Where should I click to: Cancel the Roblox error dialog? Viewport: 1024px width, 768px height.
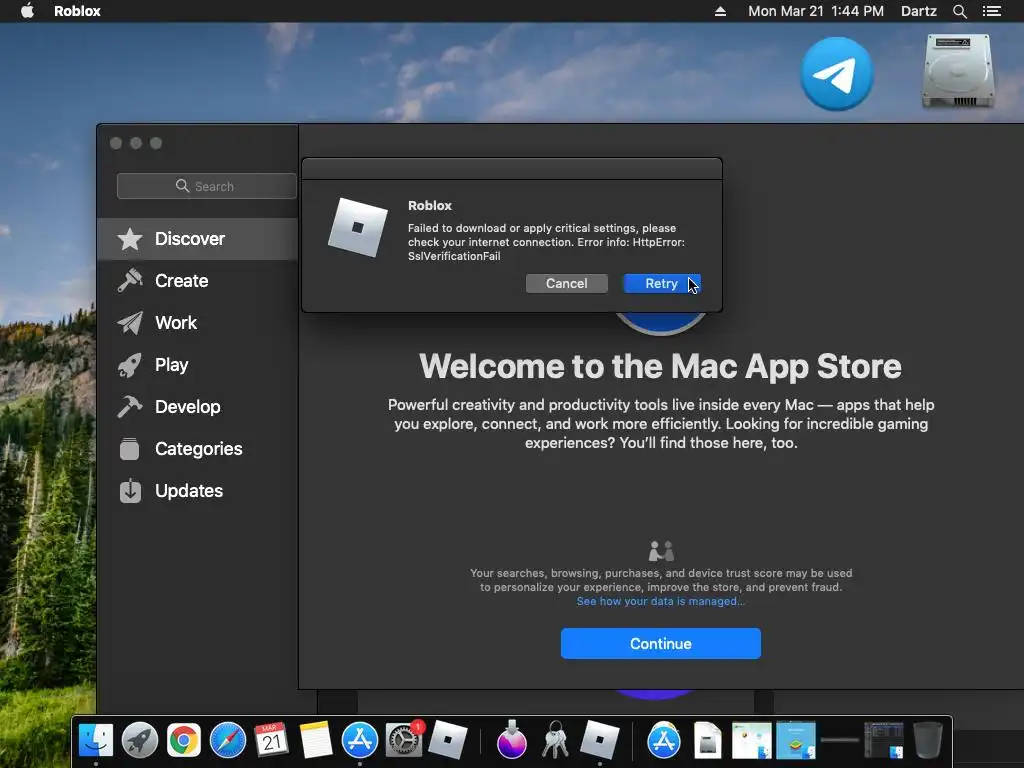[x=566, y=283]
